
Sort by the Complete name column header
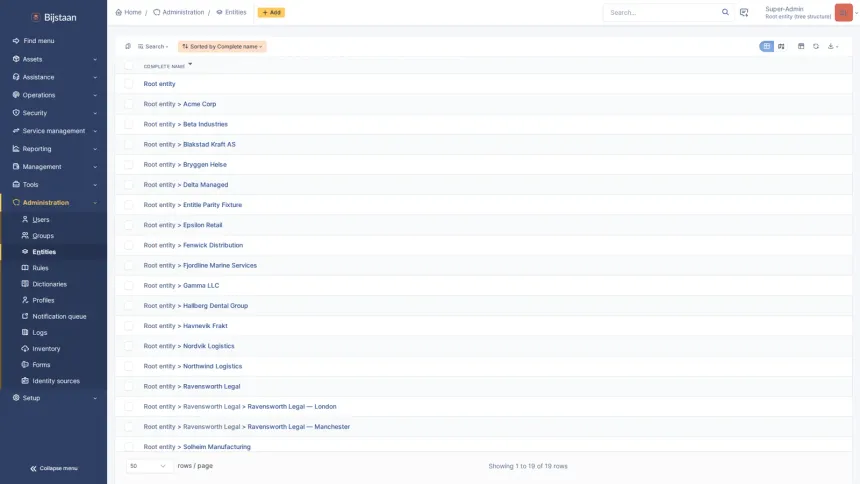pyautogui.click(x=164, y=66)
